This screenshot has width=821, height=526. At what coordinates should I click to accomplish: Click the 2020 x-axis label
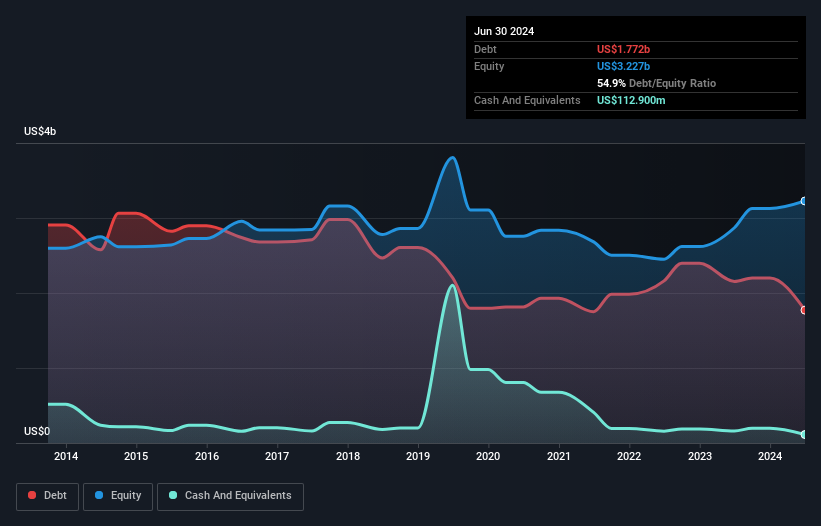[x=488, y=456]
